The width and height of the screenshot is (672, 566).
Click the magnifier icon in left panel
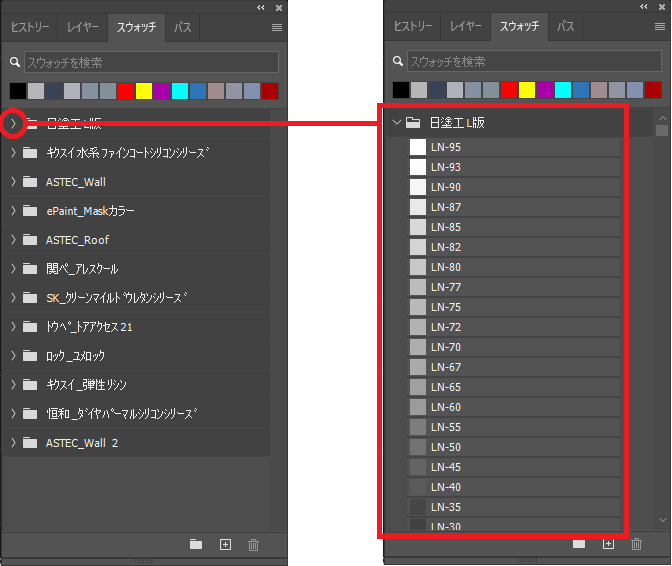click(x=15, y=62)
